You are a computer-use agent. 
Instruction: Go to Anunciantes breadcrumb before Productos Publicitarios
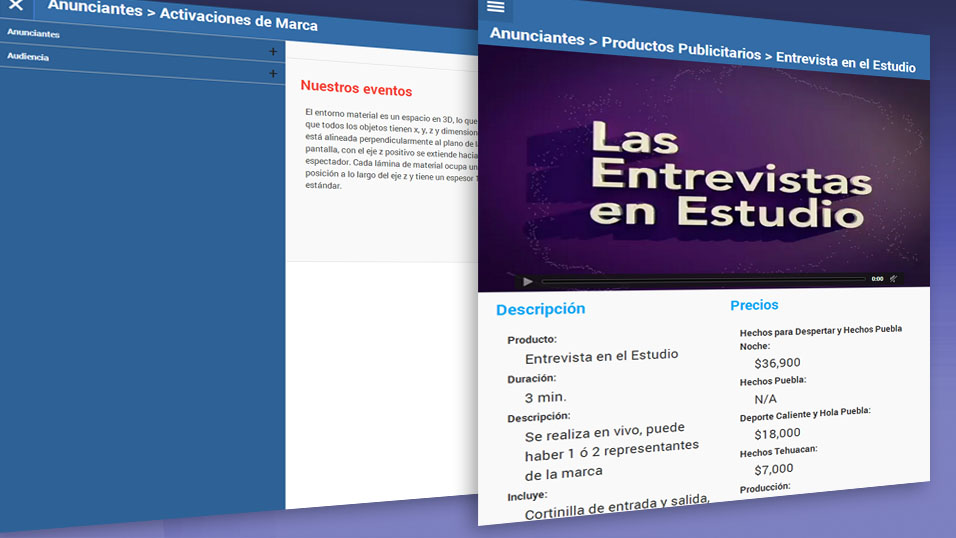tap(536, 38)
